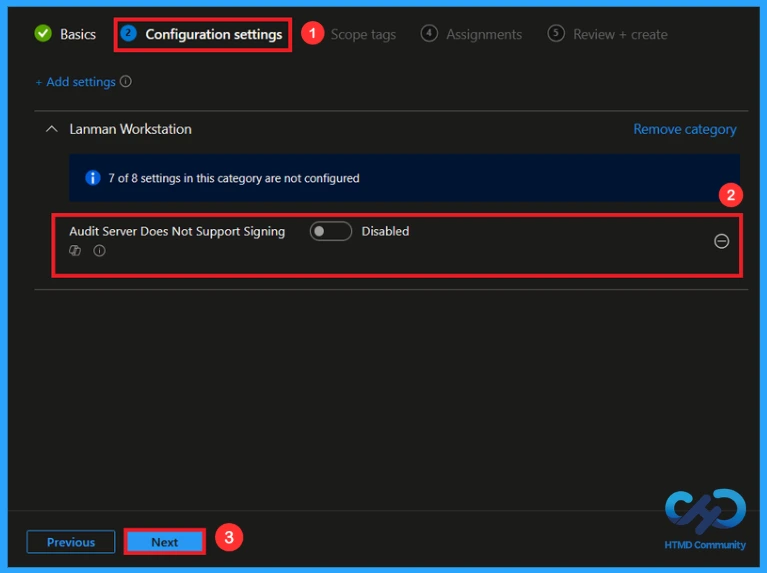767x573 pixels.
Task: Open the Review + create step
Action: (620, 34)
